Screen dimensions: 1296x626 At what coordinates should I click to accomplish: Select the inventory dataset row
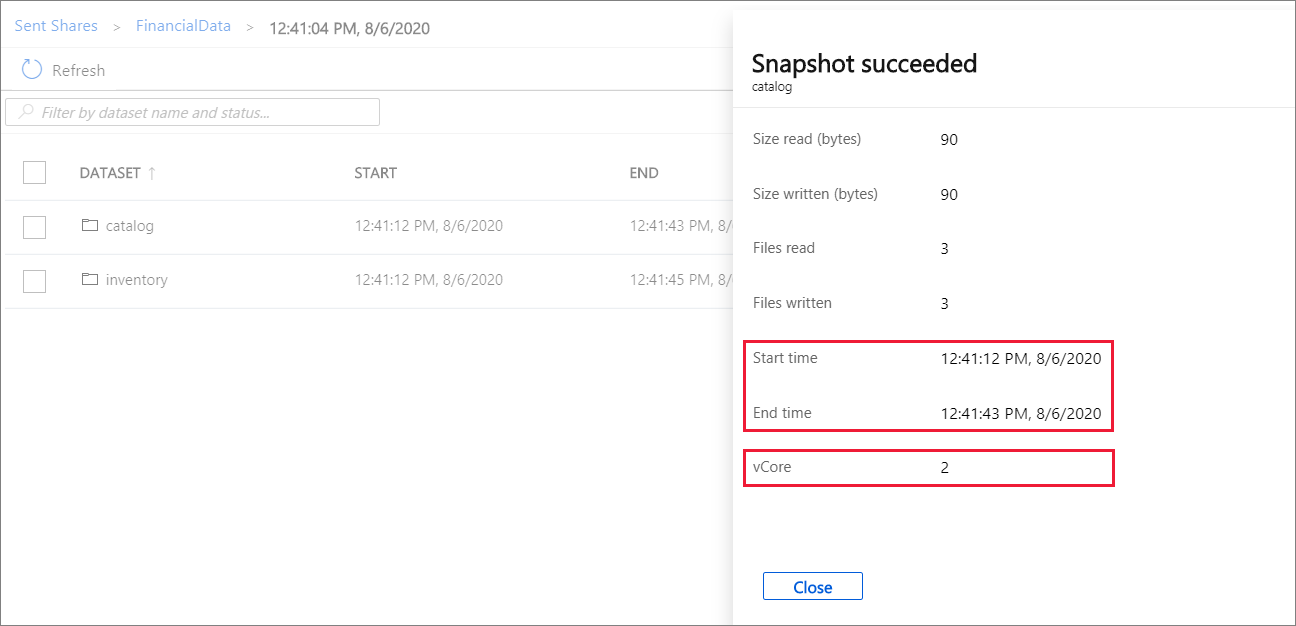[137, 279]
